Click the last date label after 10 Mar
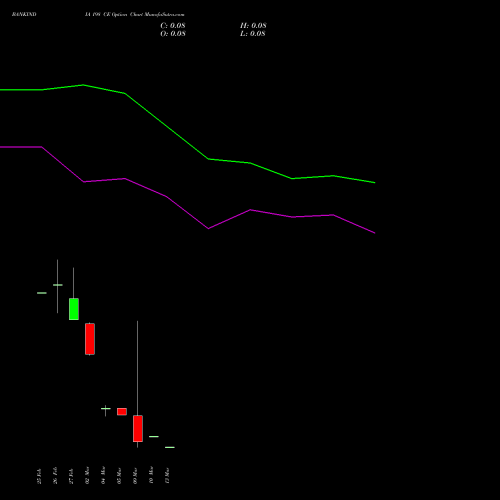Viewport: 500px width, 500px height. click(x=167, y=476)
